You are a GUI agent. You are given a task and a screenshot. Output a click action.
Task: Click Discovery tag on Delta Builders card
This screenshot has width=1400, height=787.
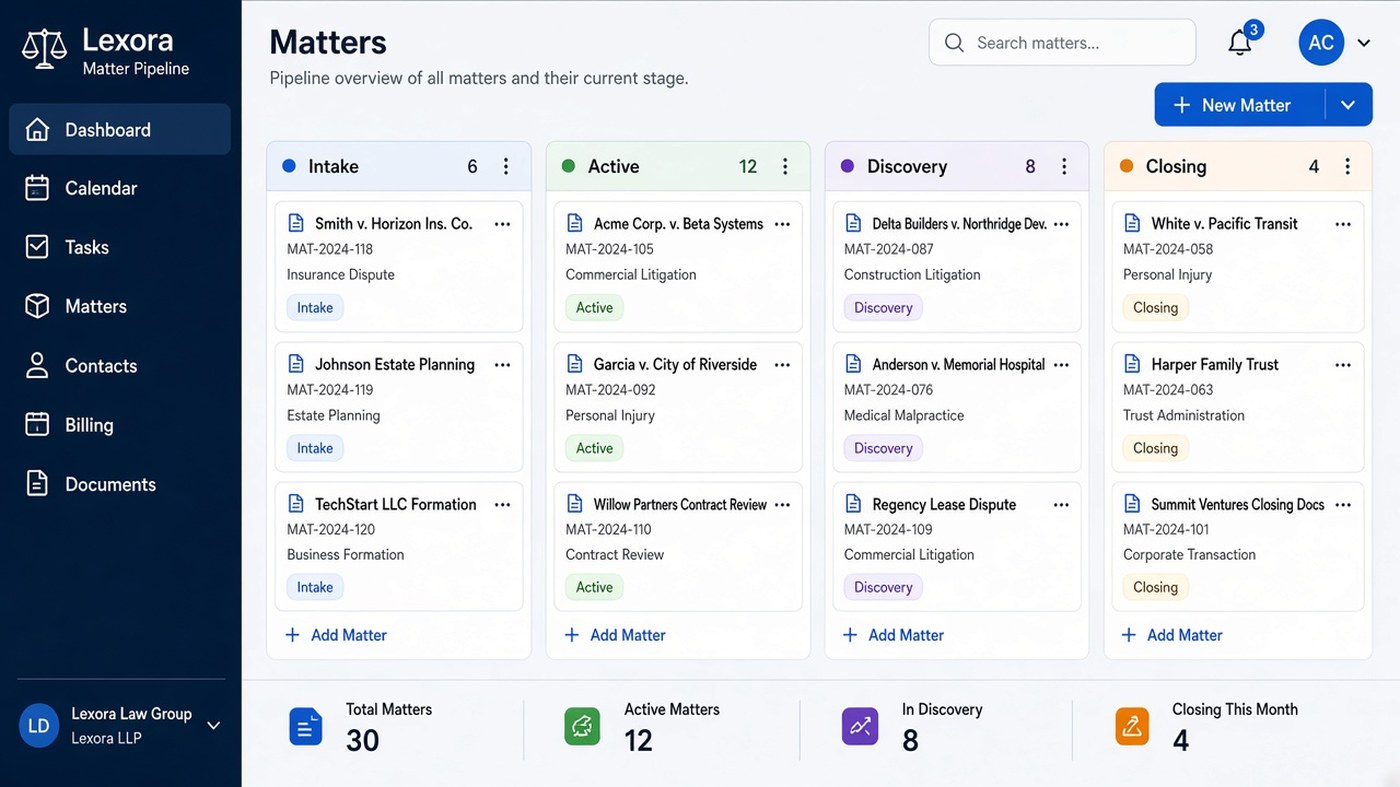pyautogui.click(x=883, y=308)
